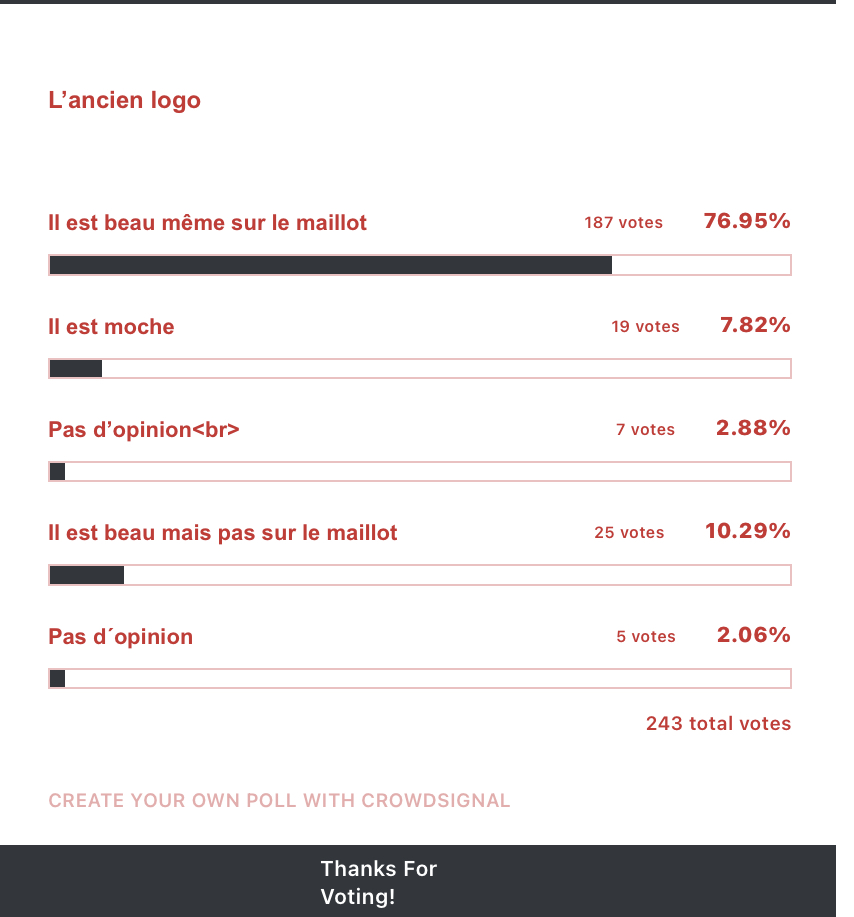Click the result bar for the 2.88% answer
The height and width of the screenshot is (917, 854).
(420, 472)
